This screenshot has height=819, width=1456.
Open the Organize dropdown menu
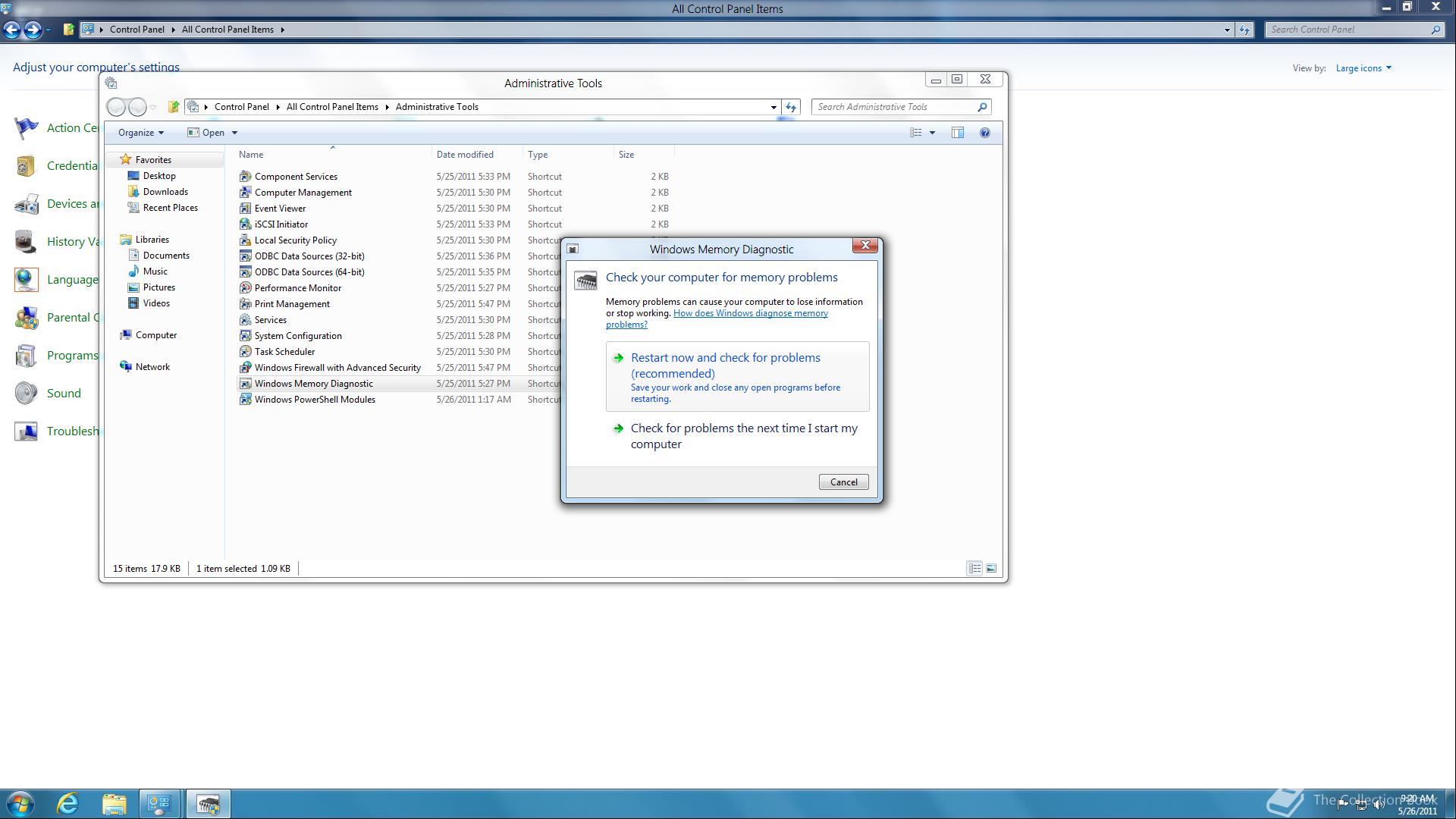click(x=141, y=133)
